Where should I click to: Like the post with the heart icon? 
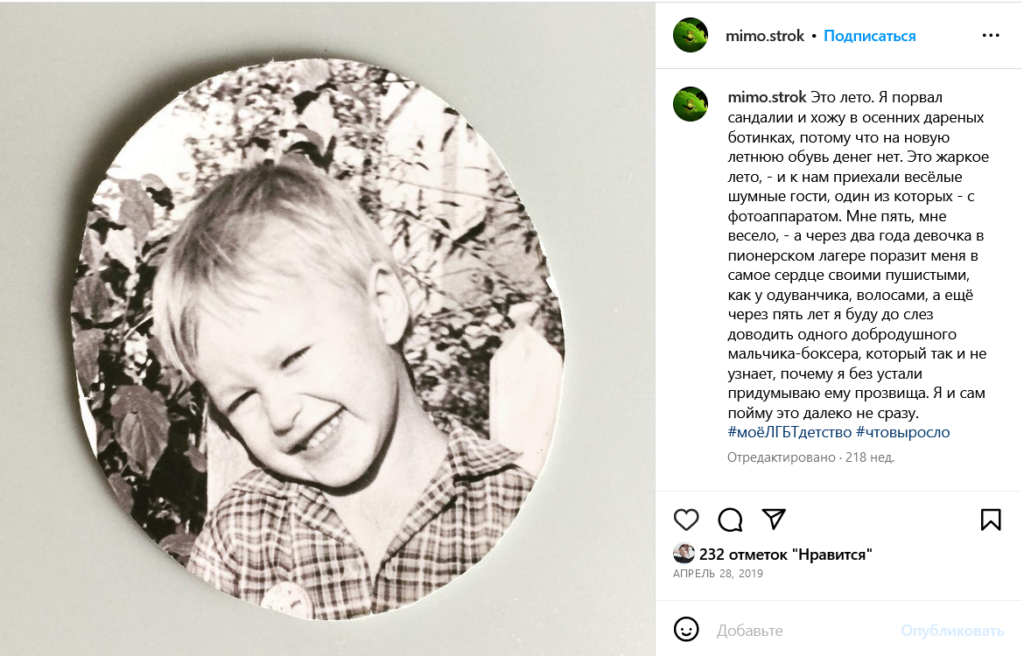point(686,520)
